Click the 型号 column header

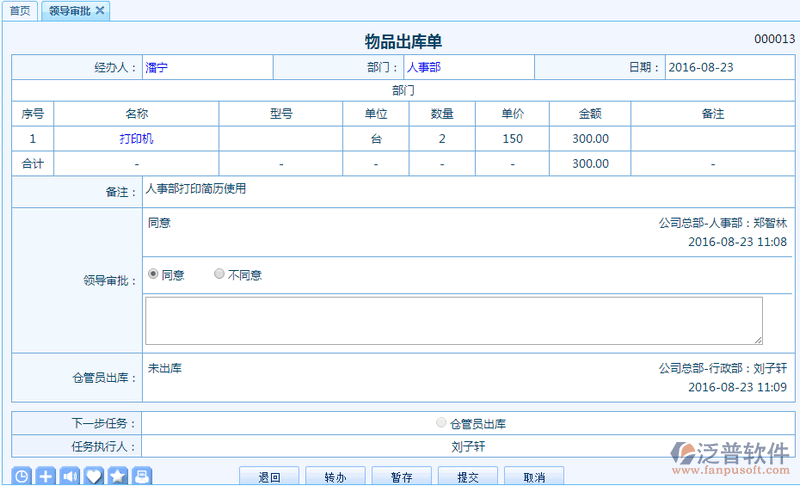pos(281,114)
